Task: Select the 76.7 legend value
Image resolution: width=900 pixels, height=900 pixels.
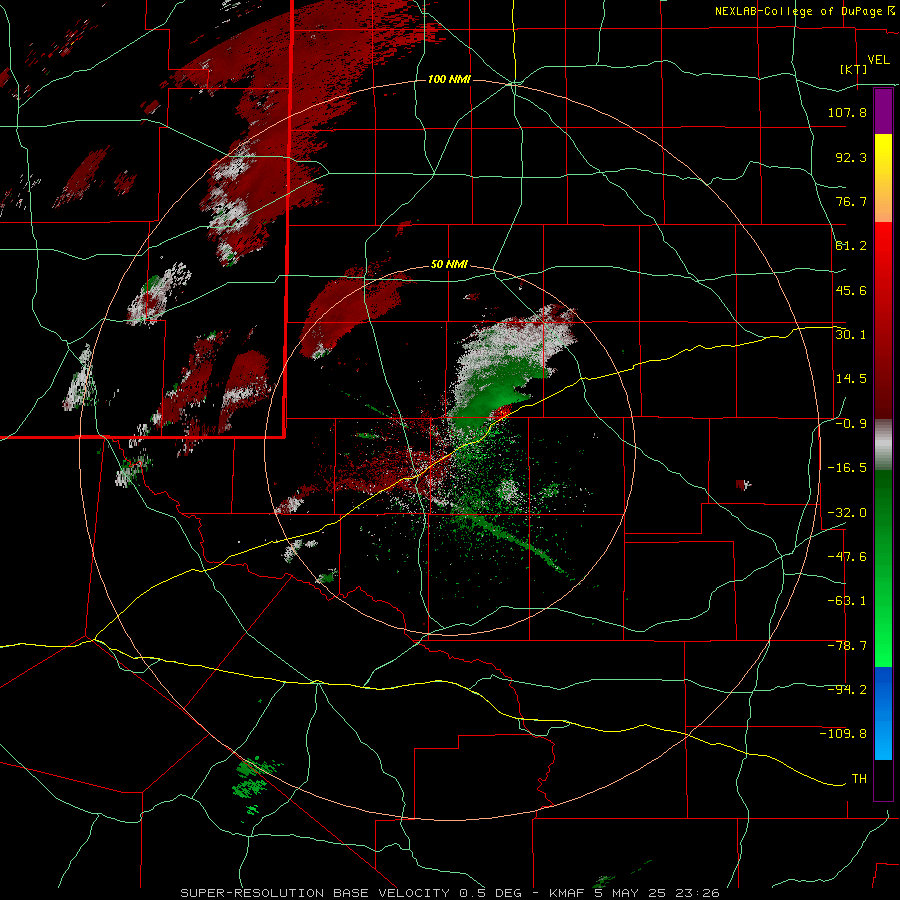Action: pyautogui.click(x=851, y=201)
